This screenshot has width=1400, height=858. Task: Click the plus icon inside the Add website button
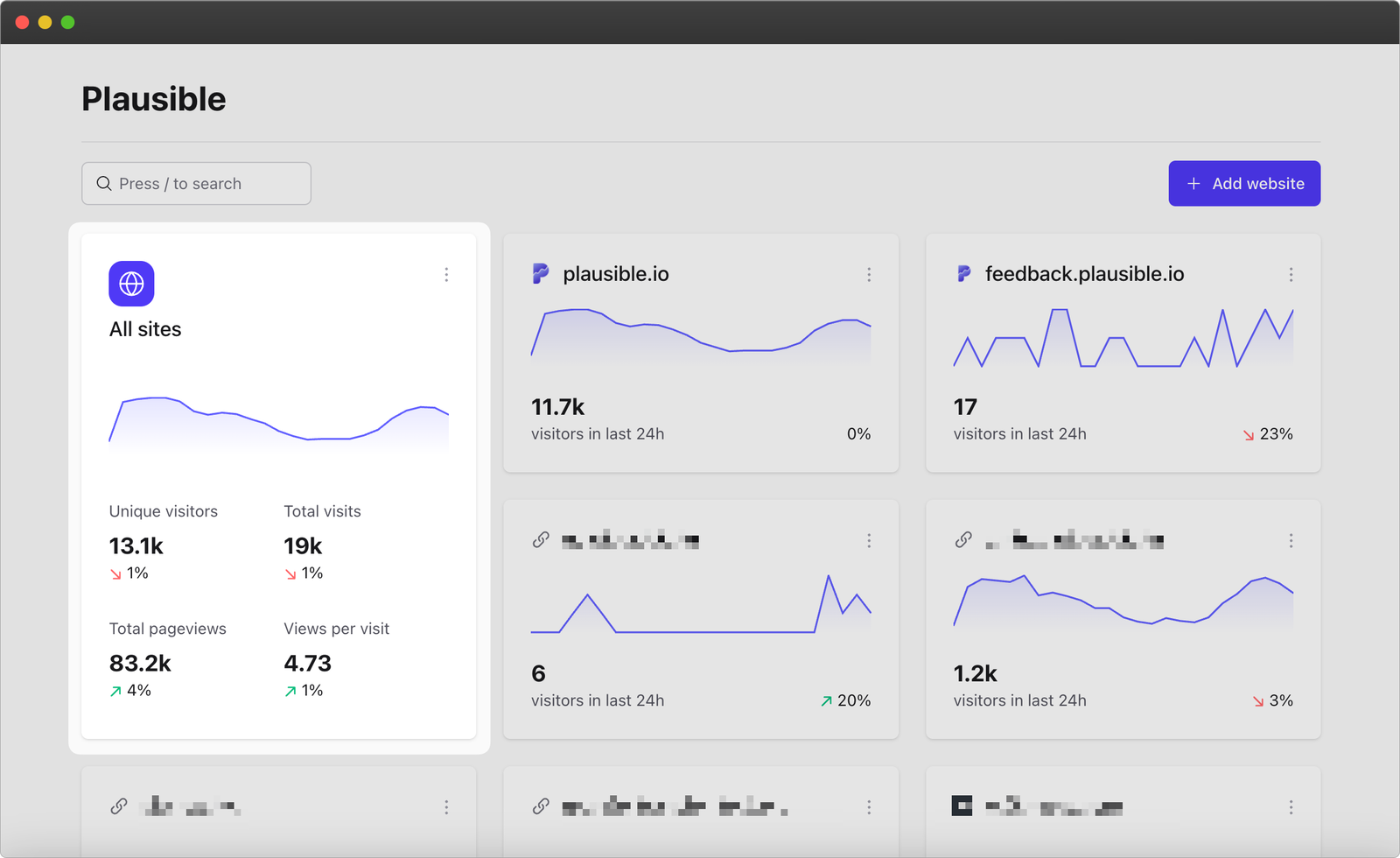[x=1193, y=183]
